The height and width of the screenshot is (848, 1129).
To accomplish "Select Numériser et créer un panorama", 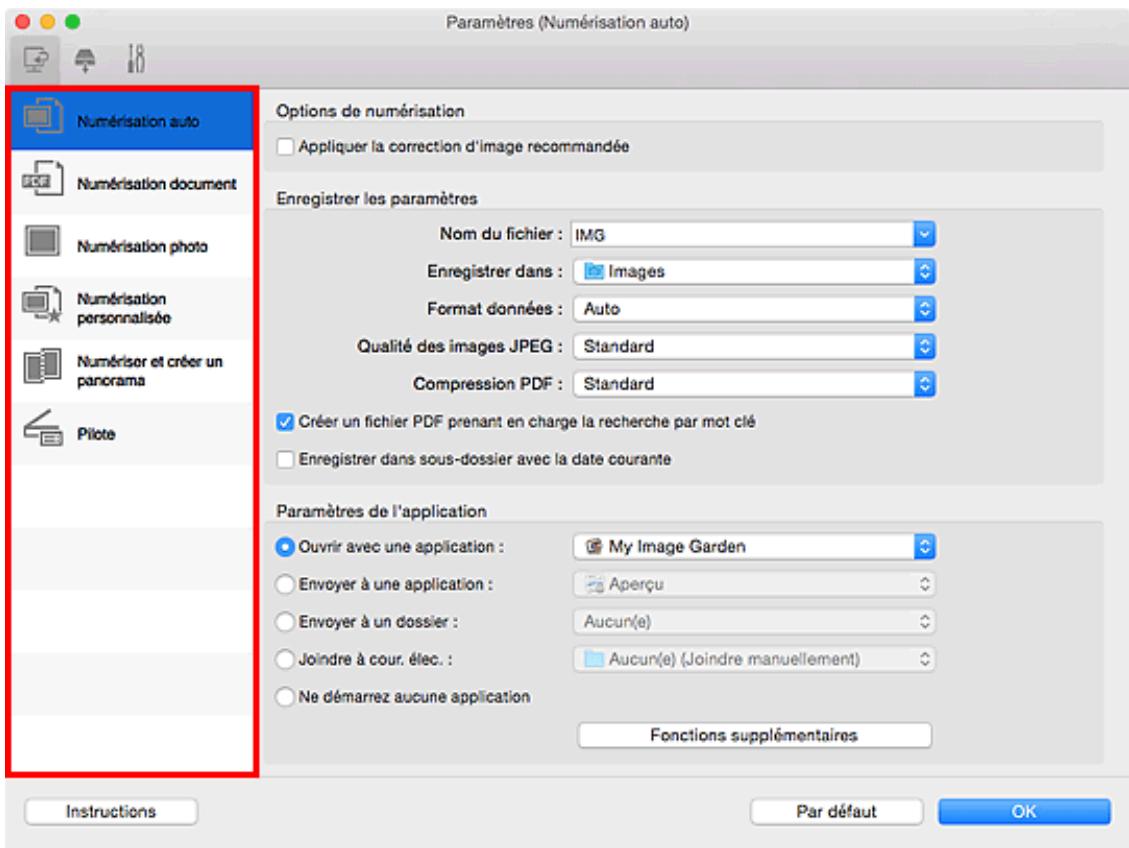I will tap(132, 371).
